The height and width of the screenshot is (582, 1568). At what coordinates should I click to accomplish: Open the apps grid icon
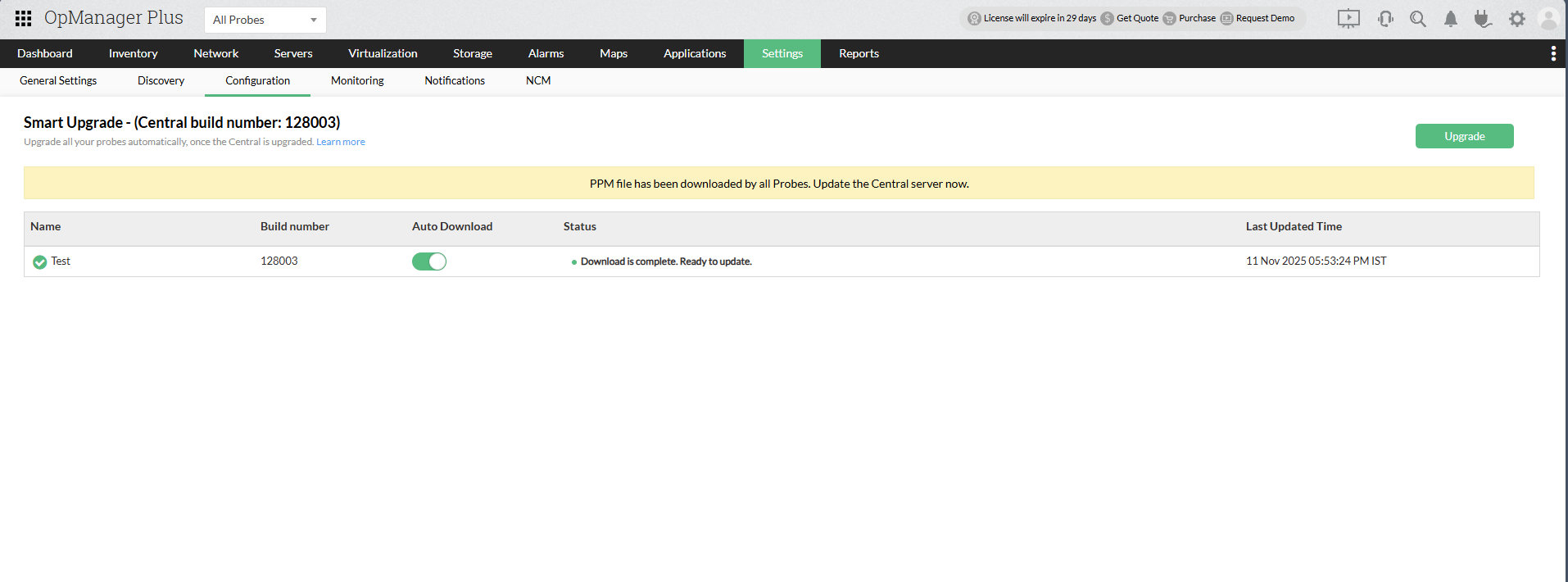(x=24, y=18)
